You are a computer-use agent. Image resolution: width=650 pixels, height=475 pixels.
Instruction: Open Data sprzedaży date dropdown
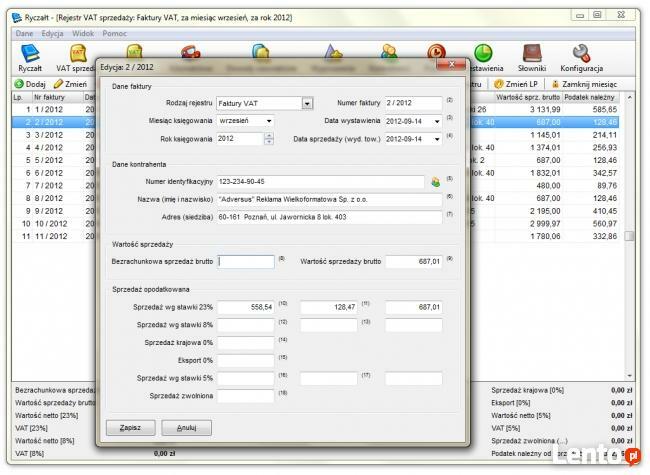436,138
